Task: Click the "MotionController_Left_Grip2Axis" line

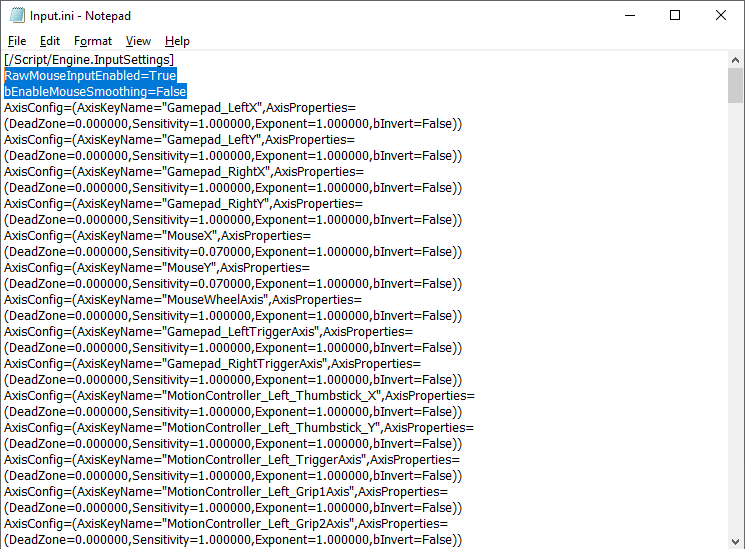Action: point(262,524)
